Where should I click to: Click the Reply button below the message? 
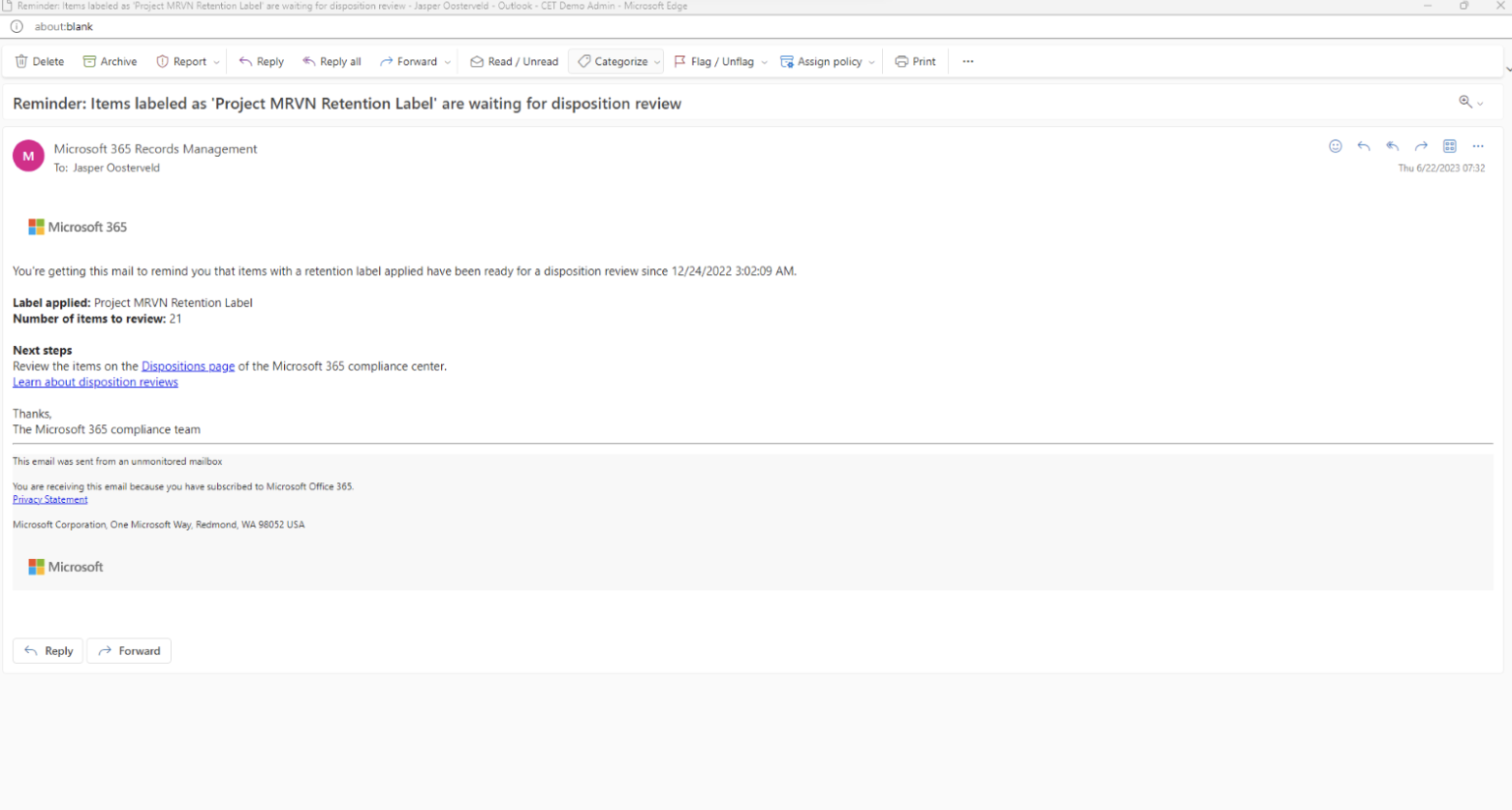click(x=47, y=651)
